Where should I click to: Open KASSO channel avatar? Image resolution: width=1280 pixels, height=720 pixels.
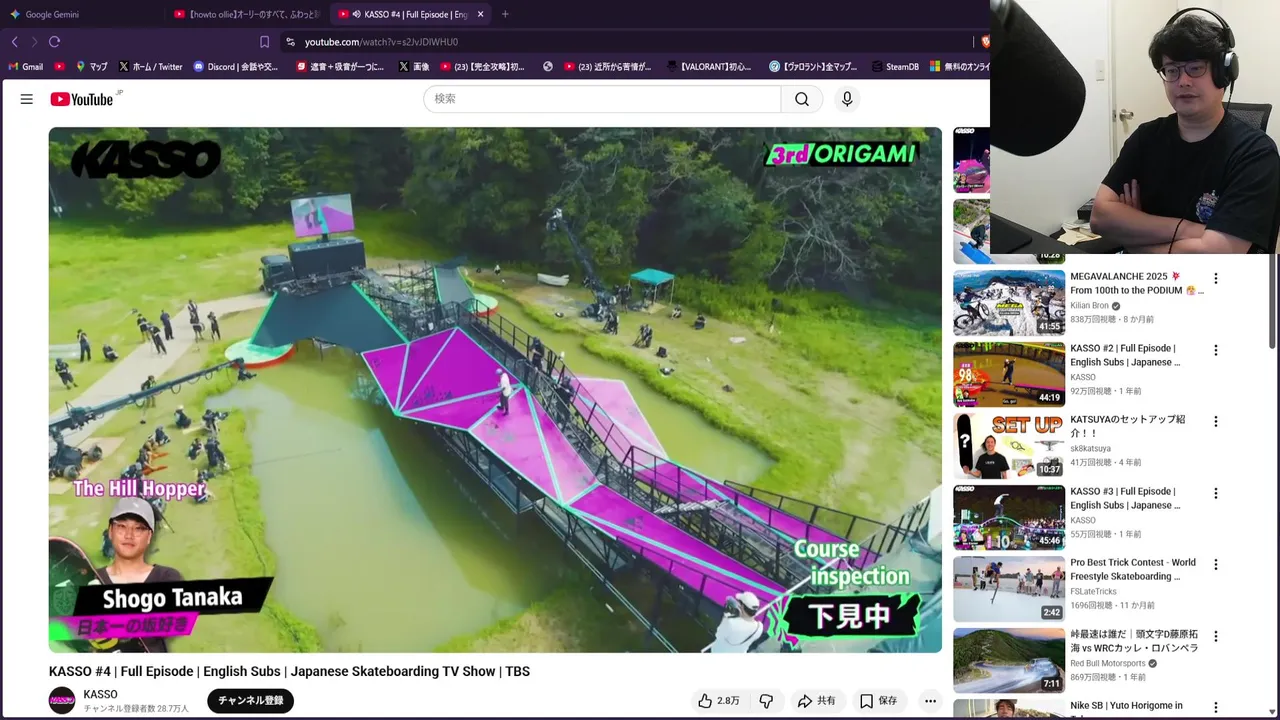coord(62,701)
